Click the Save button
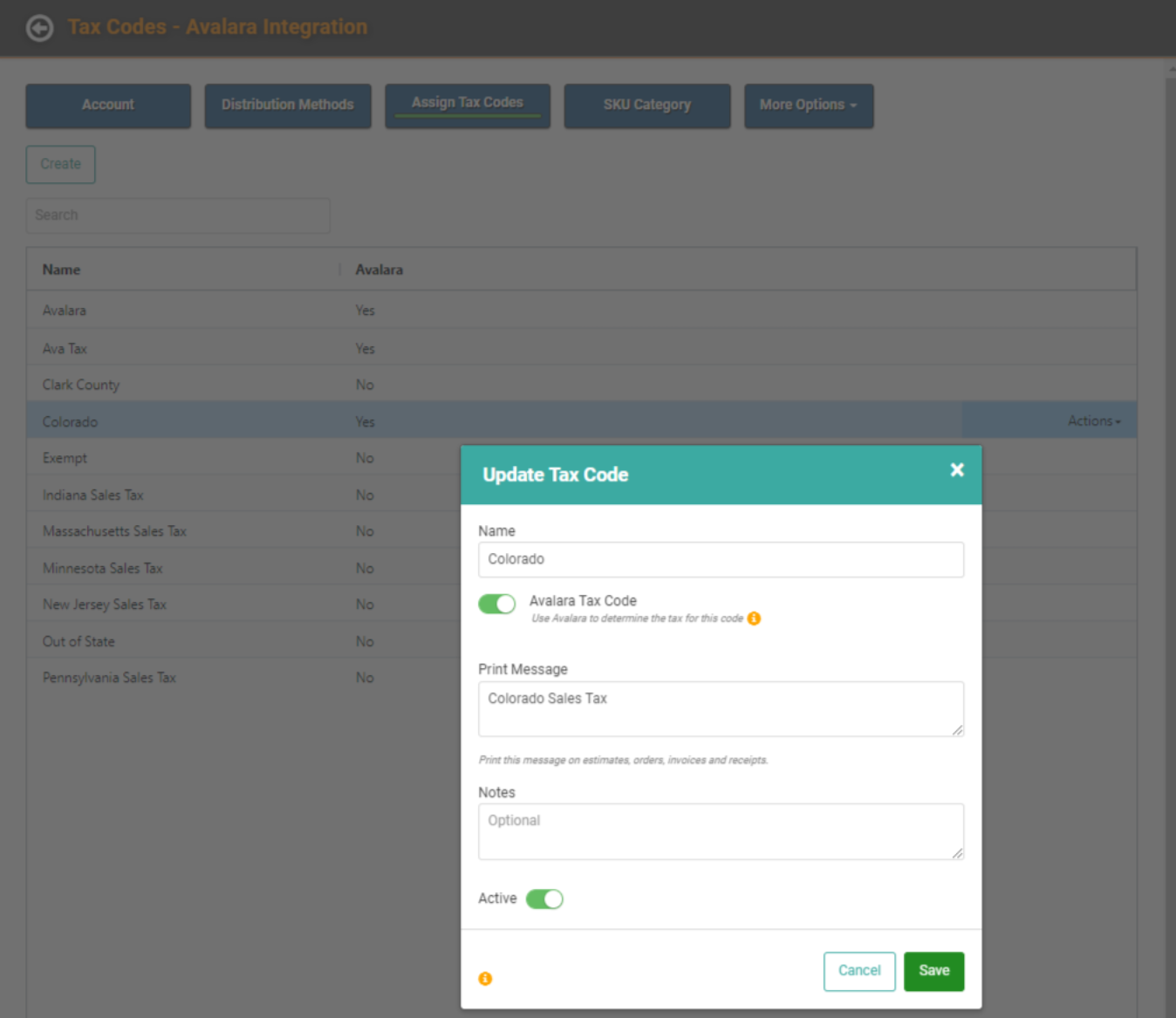Image resolution: width=1176 pixels, height=1018 pixels. [933, 971]
